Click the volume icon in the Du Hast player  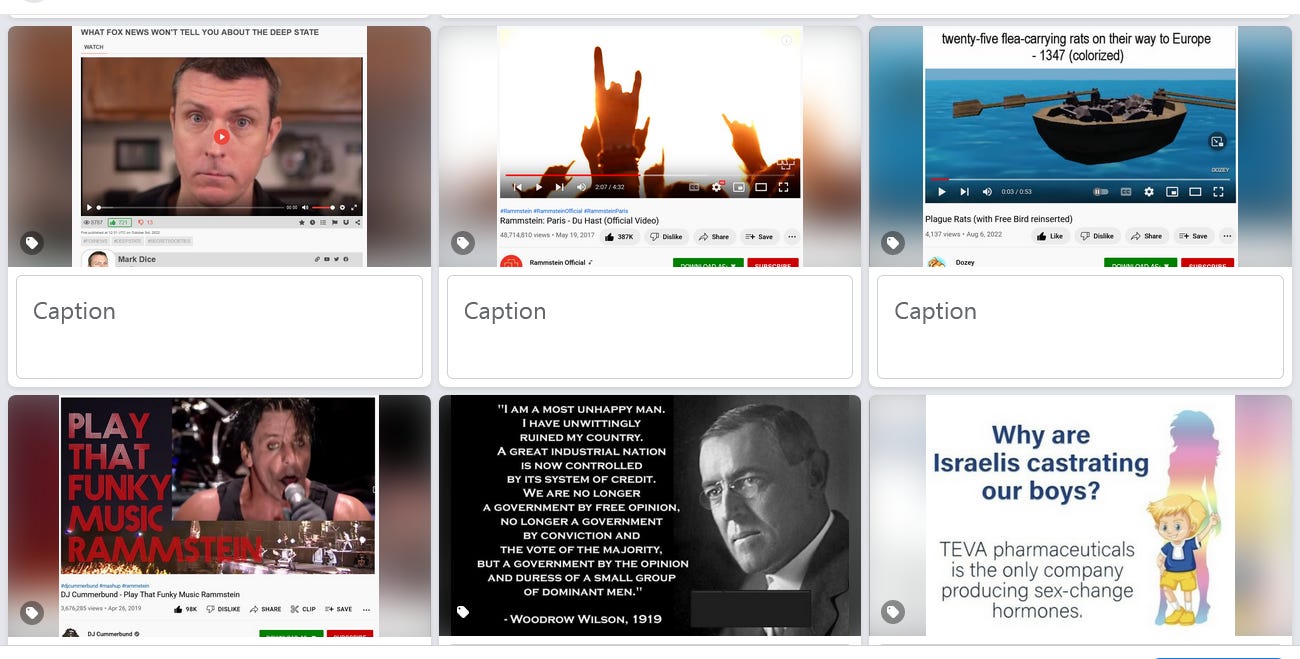582,187
